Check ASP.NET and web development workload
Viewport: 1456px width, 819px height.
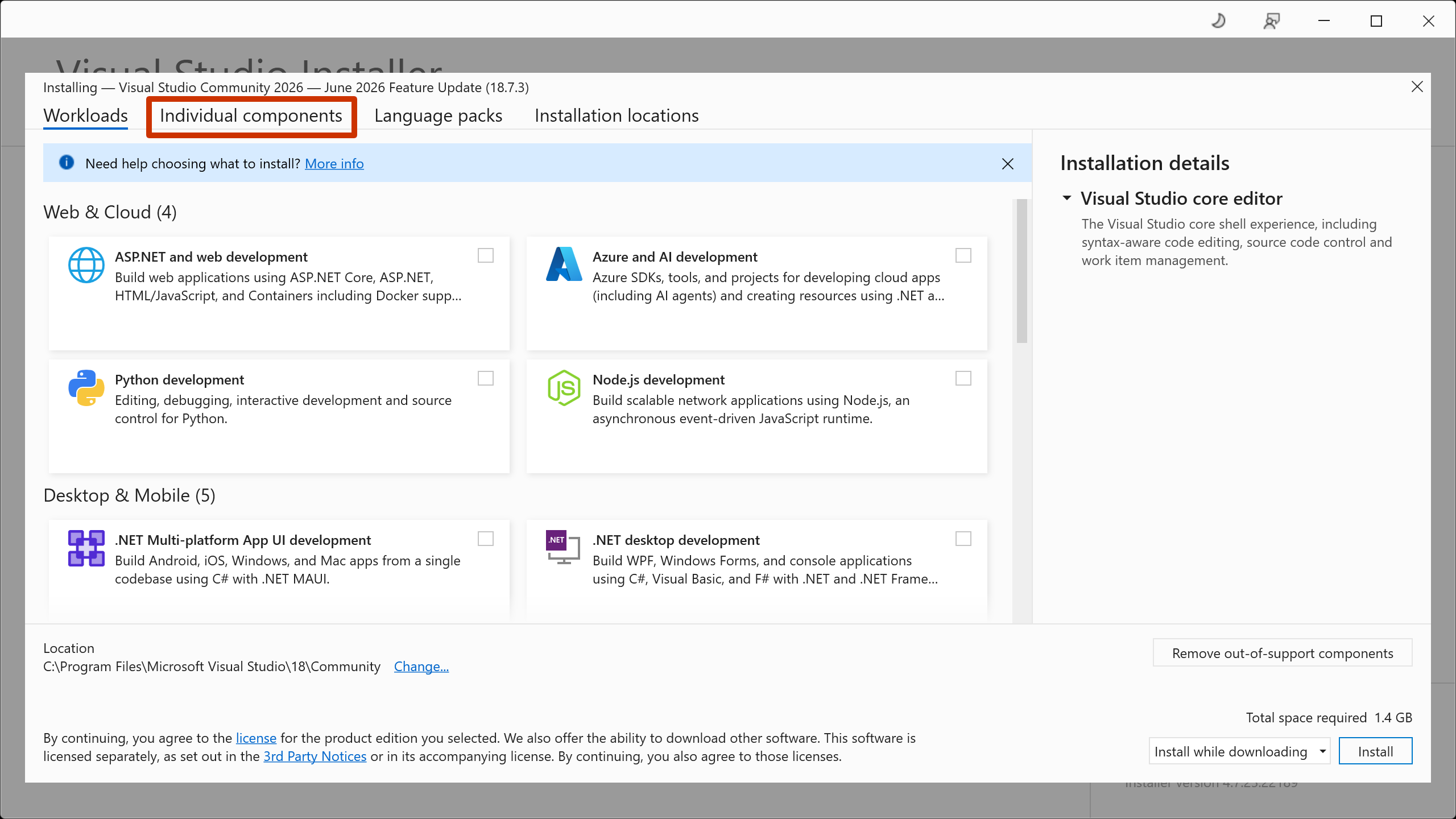(486, 256)
